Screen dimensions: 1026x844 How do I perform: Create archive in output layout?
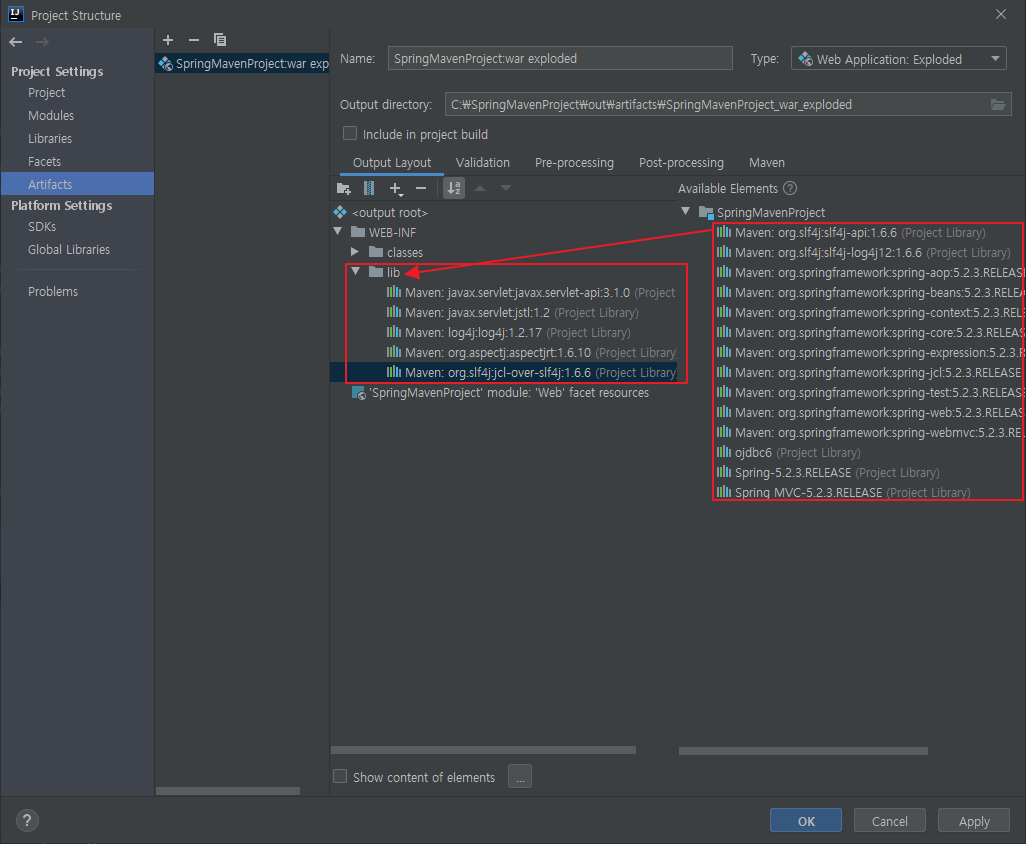369,188
